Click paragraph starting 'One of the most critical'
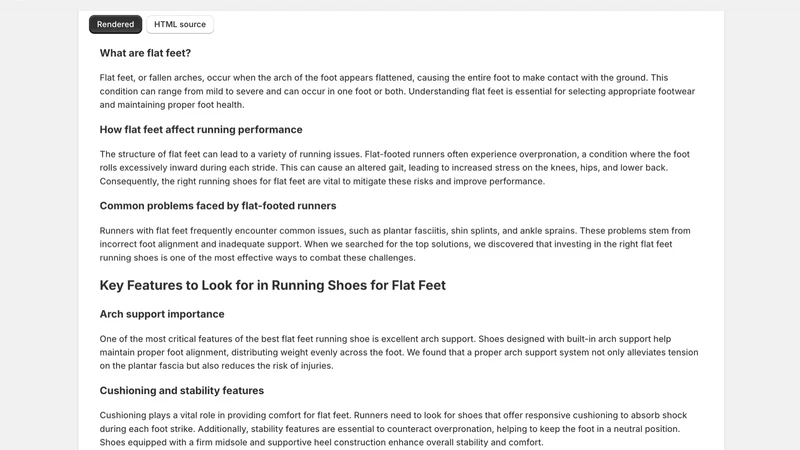 click(398, 353)
